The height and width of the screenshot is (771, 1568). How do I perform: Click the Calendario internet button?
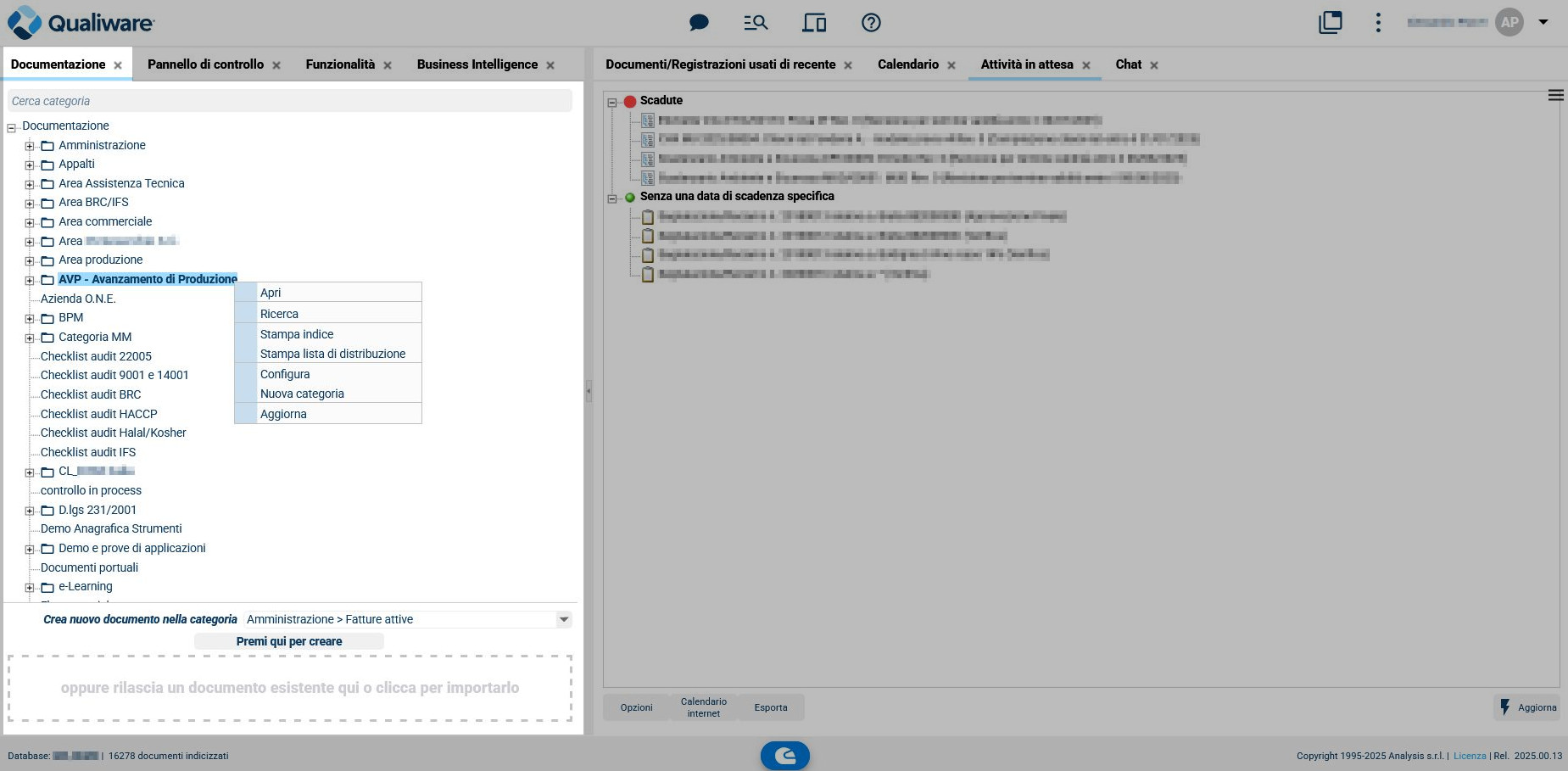point(704,707)
